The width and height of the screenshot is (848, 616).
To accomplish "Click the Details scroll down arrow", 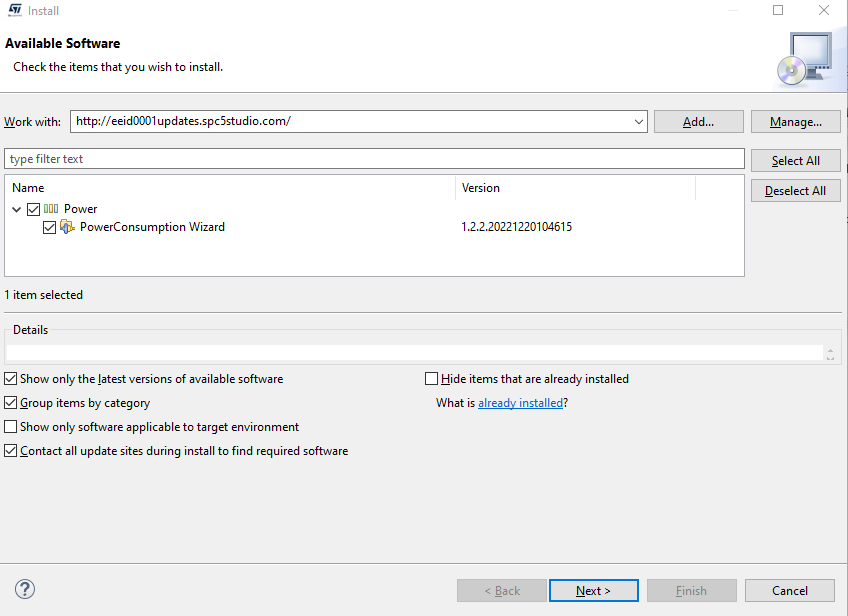I will (x=831, y=357).
